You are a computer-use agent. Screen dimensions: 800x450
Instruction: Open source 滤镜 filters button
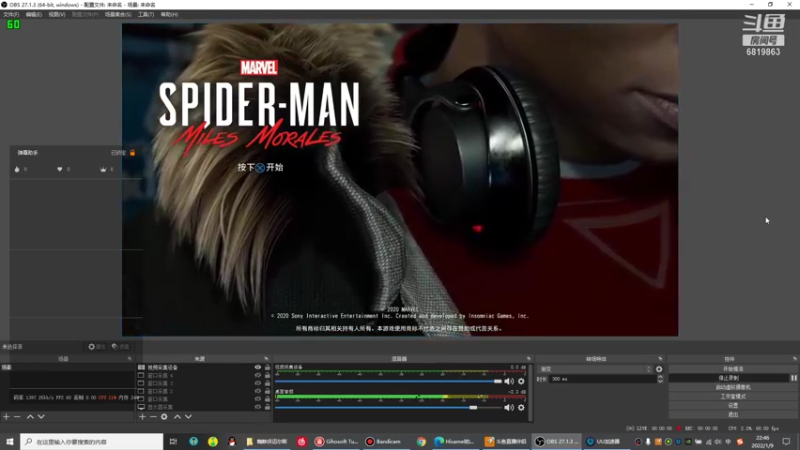[120, 346]
